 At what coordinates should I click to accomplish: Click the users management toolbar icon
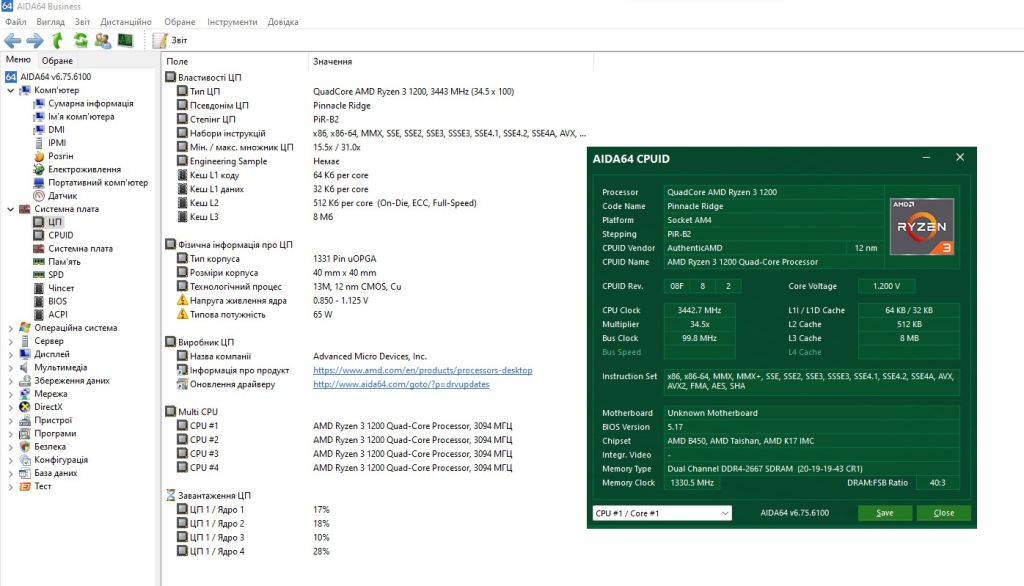point(103,41)
